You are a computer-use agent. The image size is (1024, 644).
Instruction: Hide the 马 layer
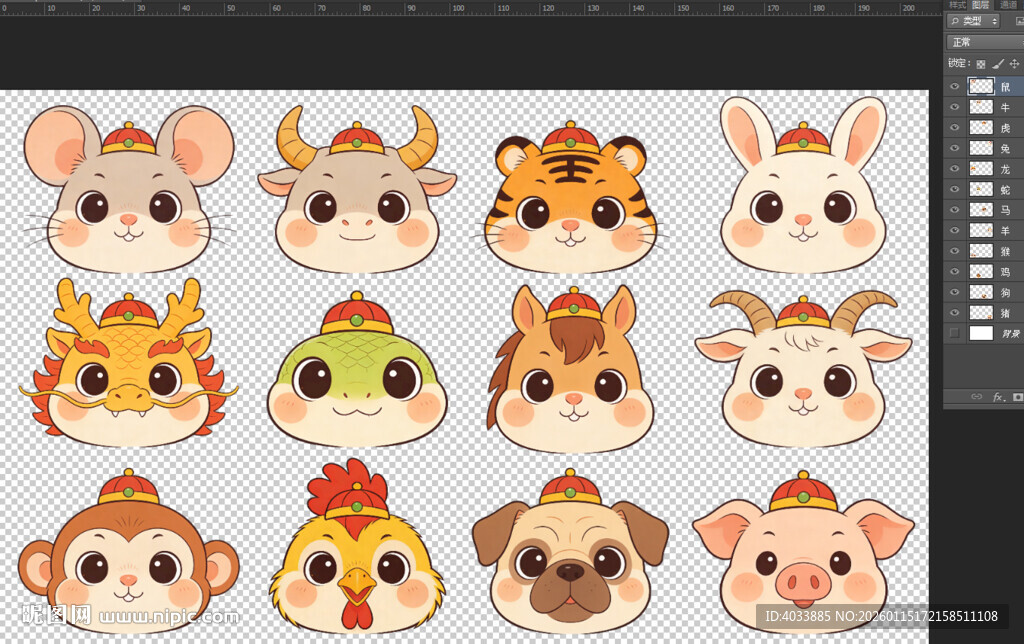pyautogui.click(x=955, y=210)
